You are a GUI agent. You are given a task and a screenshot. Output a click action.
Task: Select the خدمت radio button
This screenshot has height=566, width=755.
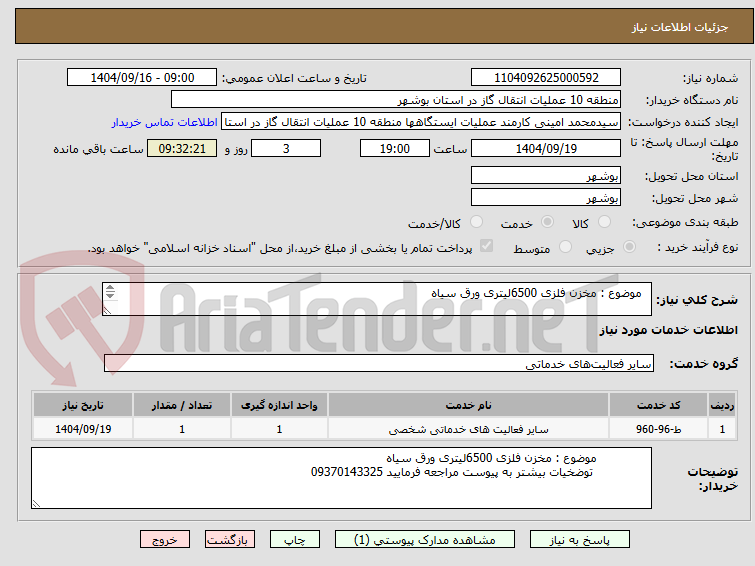[x=547, y=222]
